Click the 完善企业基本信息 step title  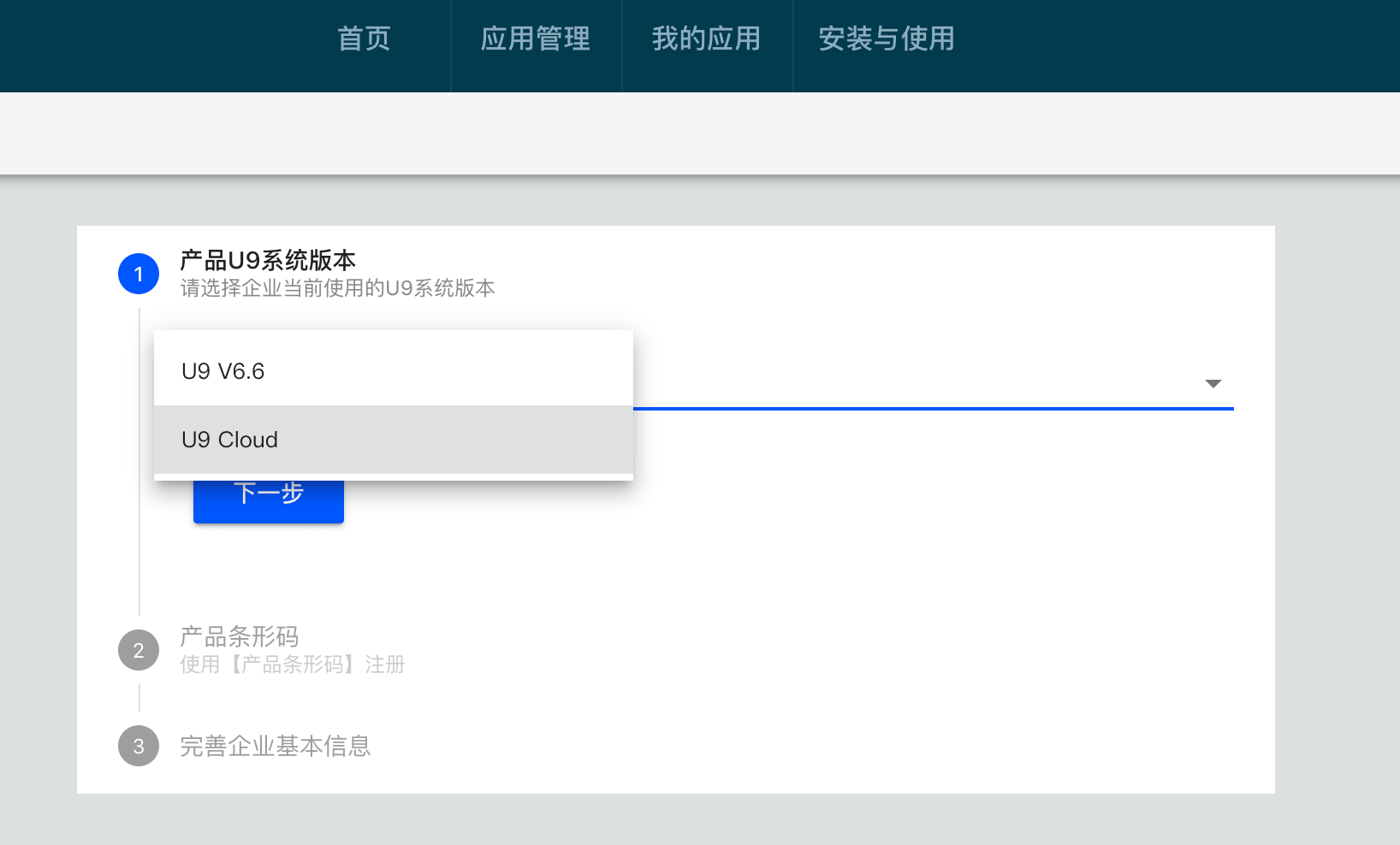pyautogui.click(x=276, y=746)
